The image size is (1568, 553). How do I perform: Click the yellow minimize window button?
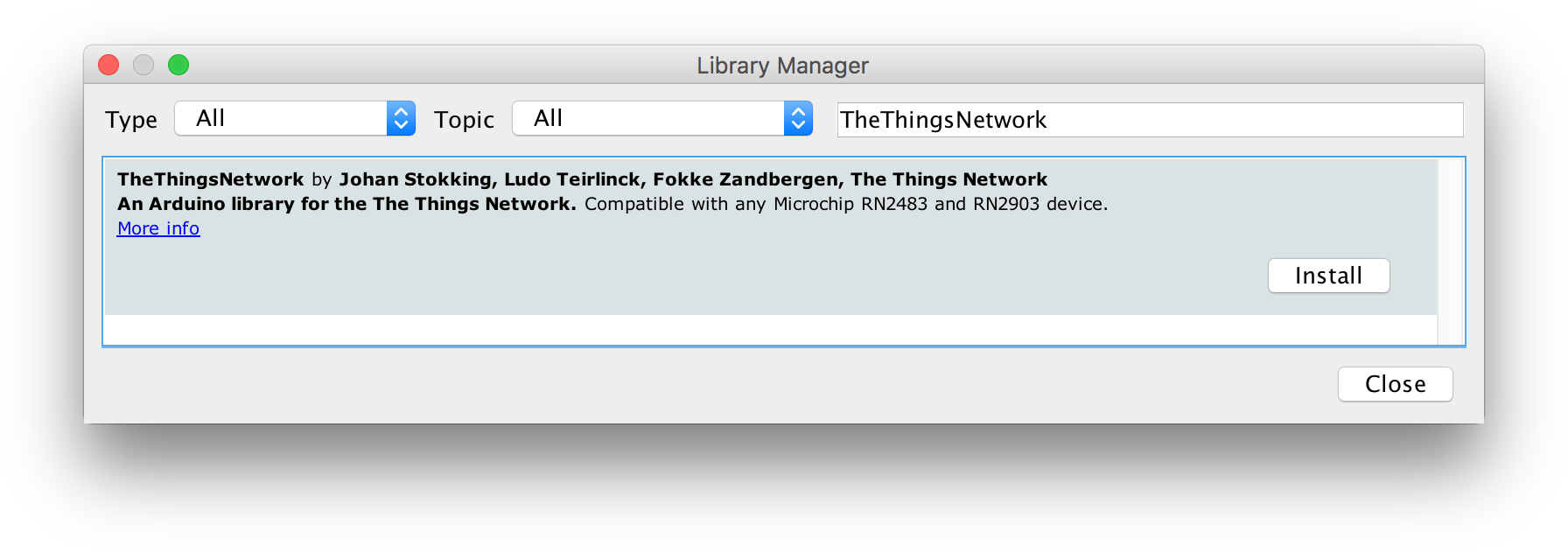click(143, 65)
